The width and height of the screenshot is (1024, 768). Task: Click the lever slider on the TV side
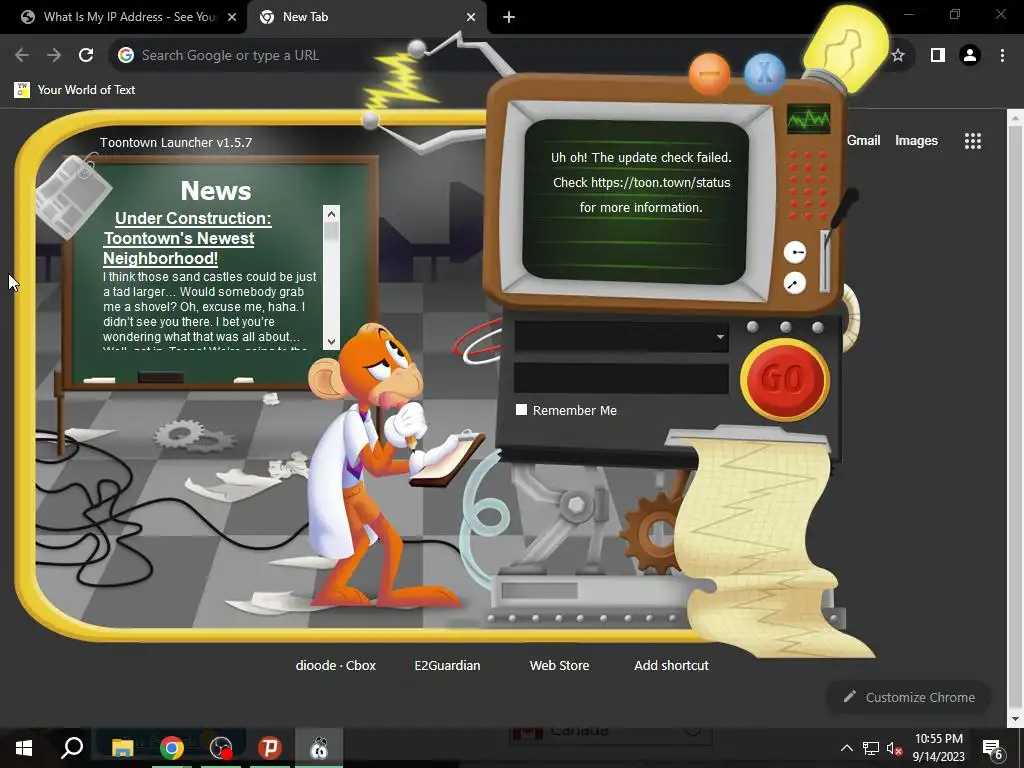coord(825,261)
